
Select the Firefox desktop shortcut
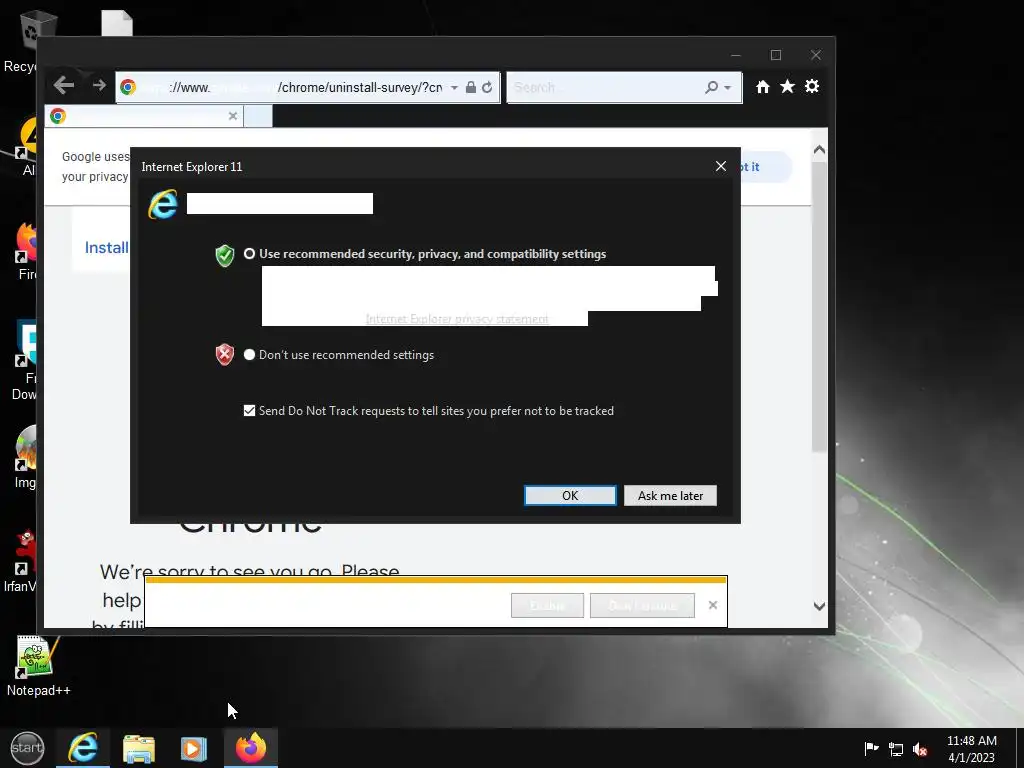pos(26,252)
